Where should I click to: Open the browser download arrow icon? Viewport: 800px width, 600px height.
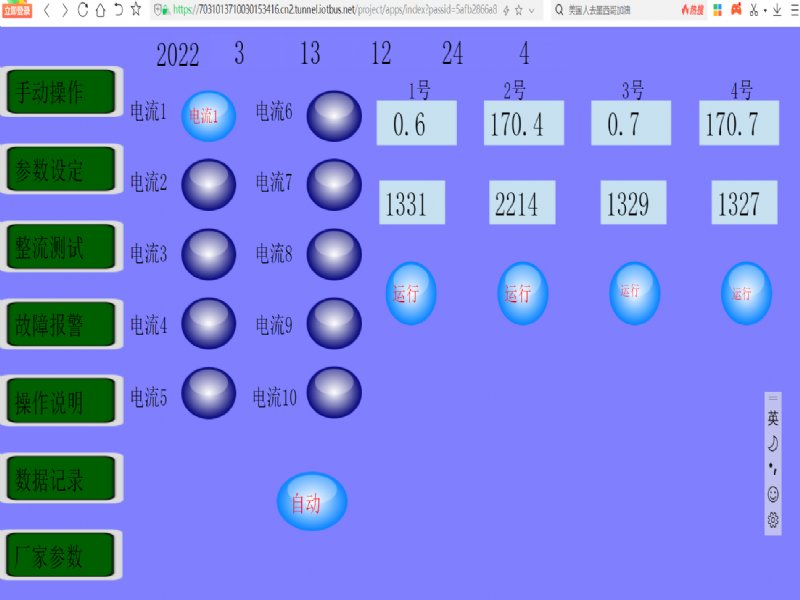(777, 10)
